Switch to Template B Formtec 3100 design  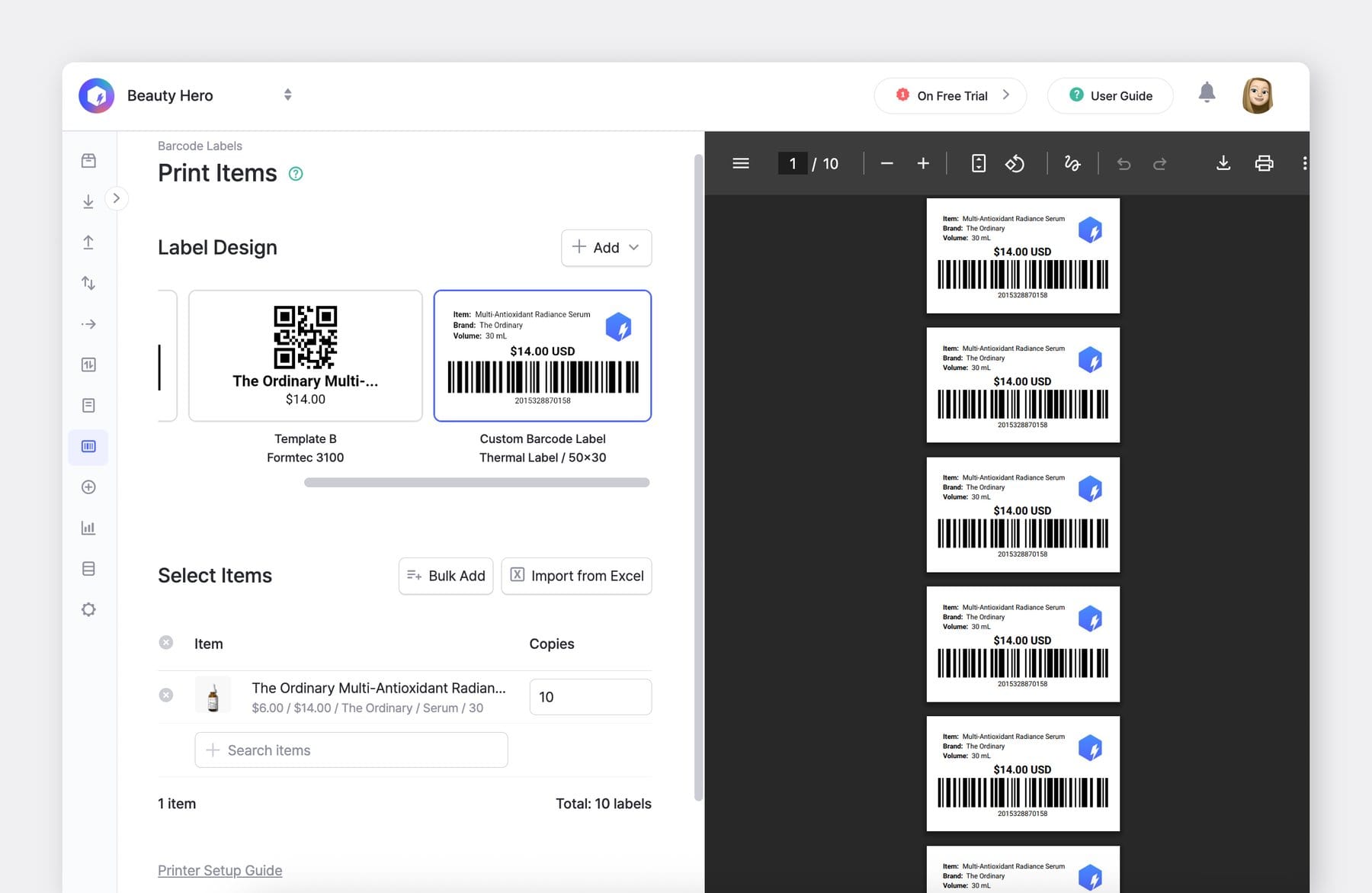pos(305,355)
